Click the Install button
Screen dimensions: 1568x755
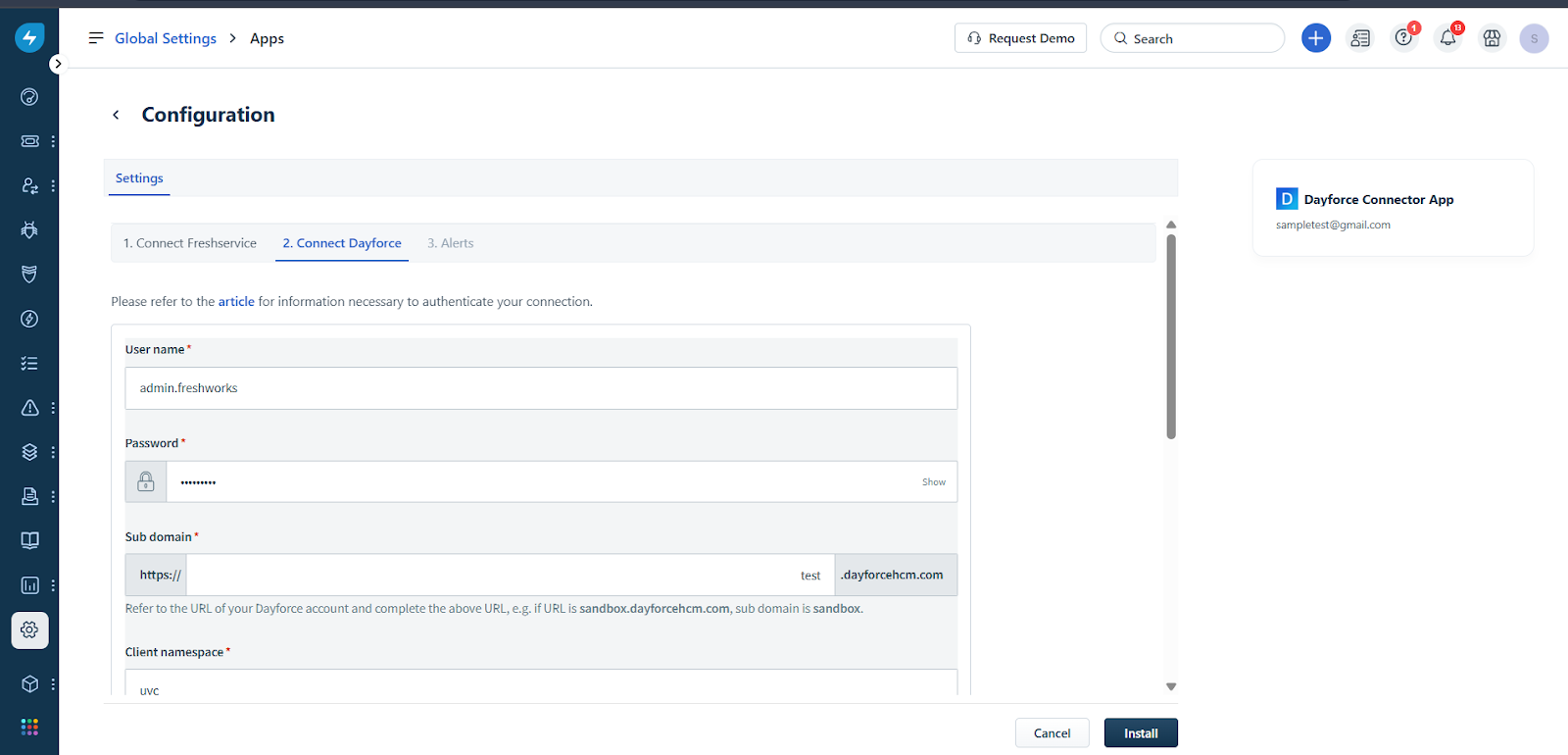[x=1141, y=733]
